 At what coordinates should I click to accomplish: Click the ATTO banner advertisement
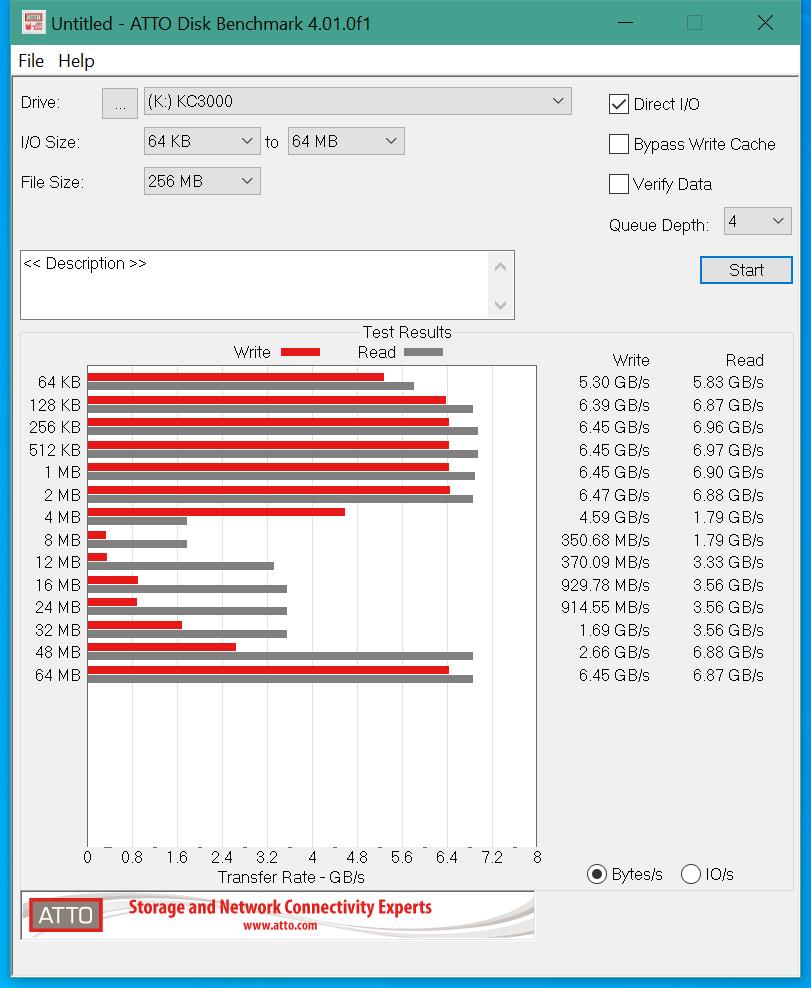(x=277, y=915)
